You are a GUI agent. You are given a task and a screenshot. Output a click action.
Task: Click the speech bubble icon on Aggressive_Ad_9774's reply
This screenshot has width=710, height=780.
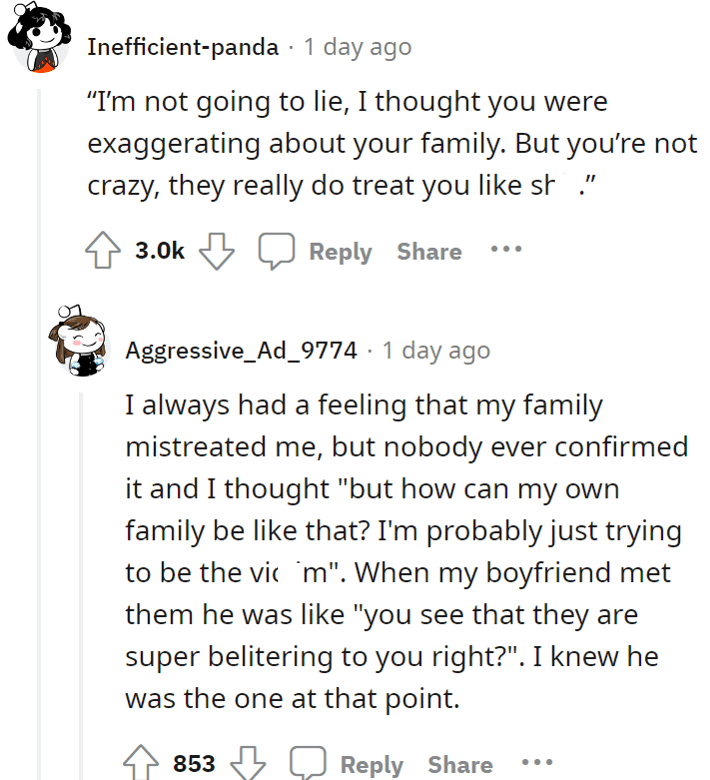pos(308,763)
